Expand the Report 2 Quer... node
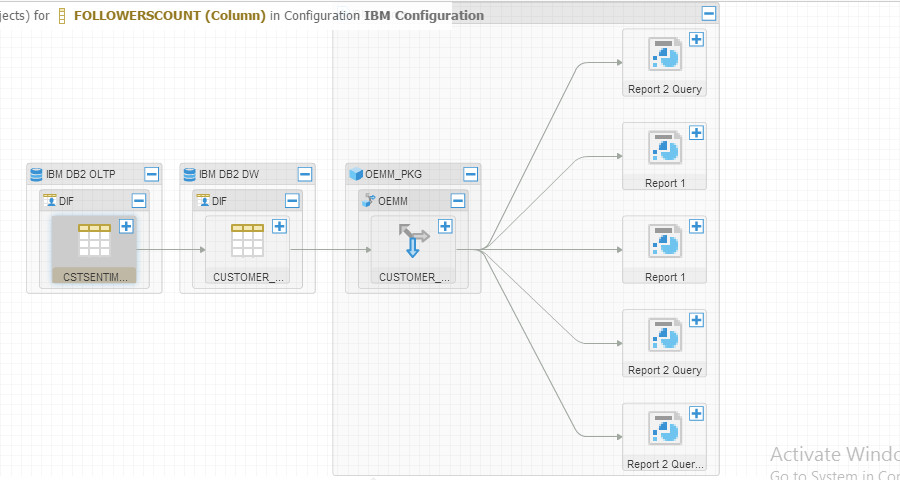900x480 pixels. (696, 413)
